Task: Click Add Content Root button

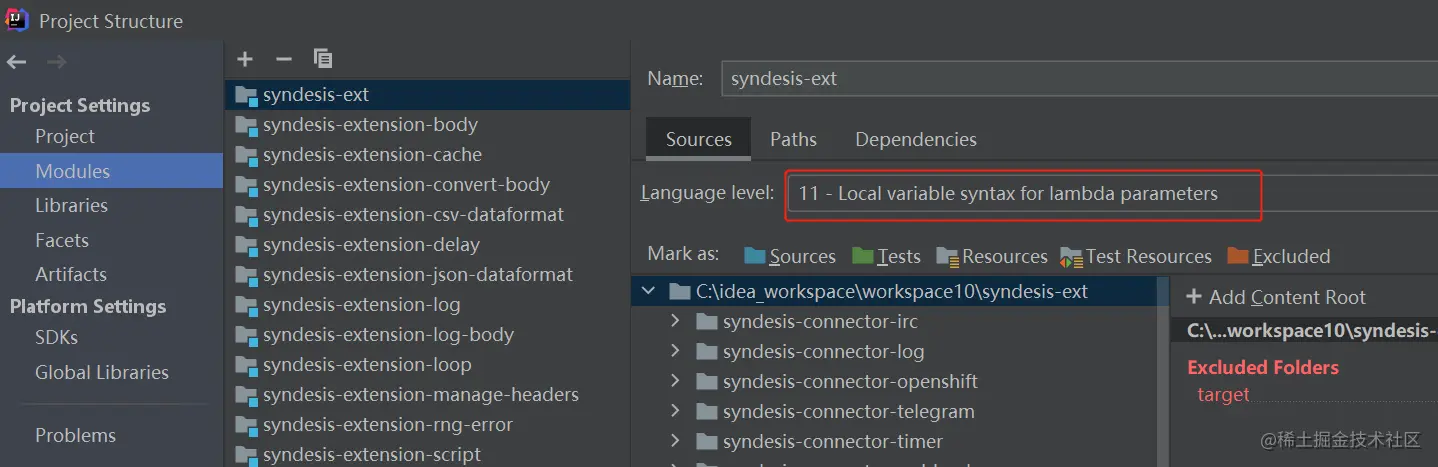Action: click(1275, 297)
